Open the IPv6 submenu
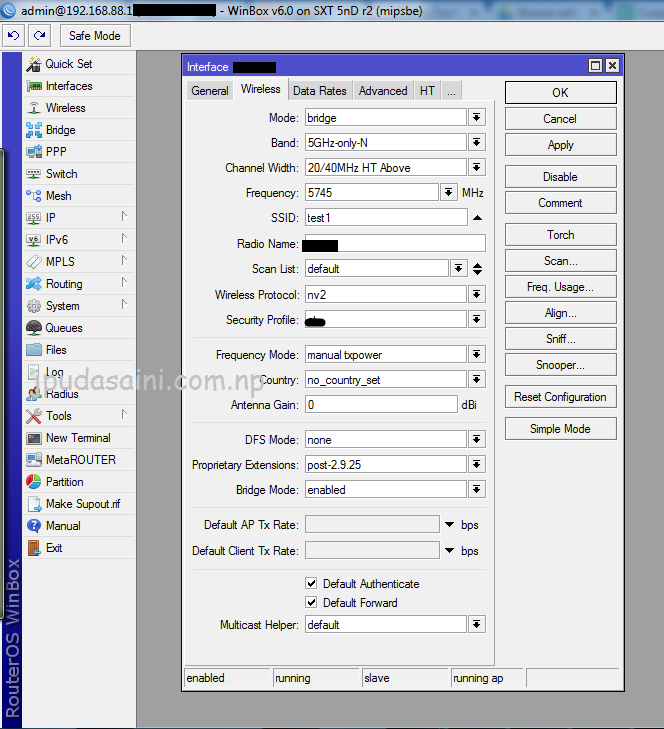Image resolution: width=664 pixels, height=729 pixels. coord(79,240)
